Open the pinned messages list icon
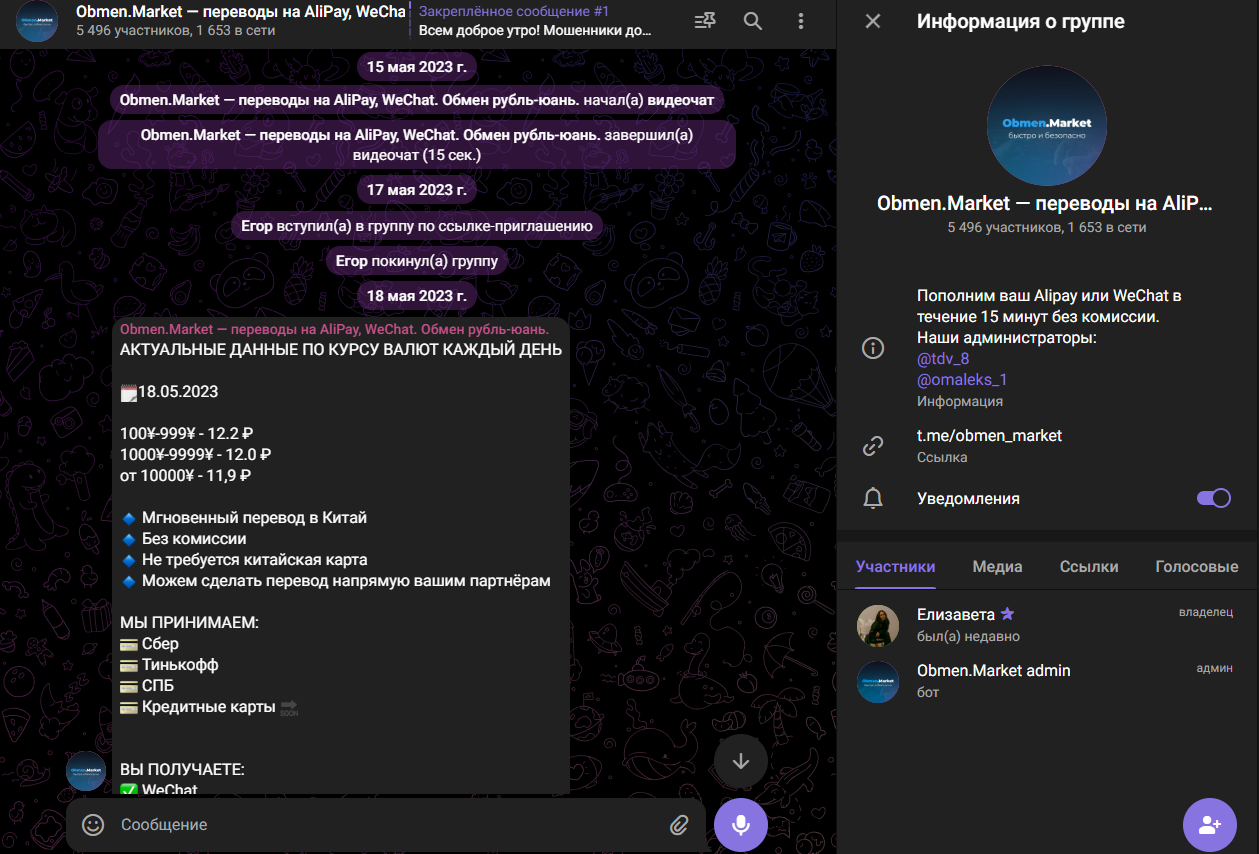Image resolution: width=1259 pixels, height=854 pixels. pos(704,21)
